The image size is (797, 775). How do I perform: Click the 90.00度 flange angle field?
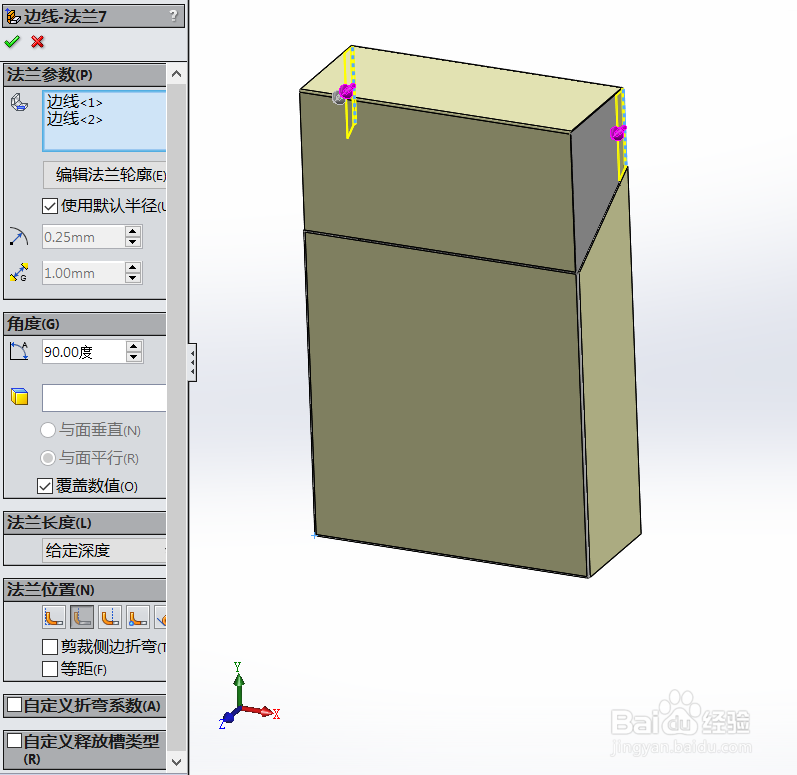[x=83, y=352]
